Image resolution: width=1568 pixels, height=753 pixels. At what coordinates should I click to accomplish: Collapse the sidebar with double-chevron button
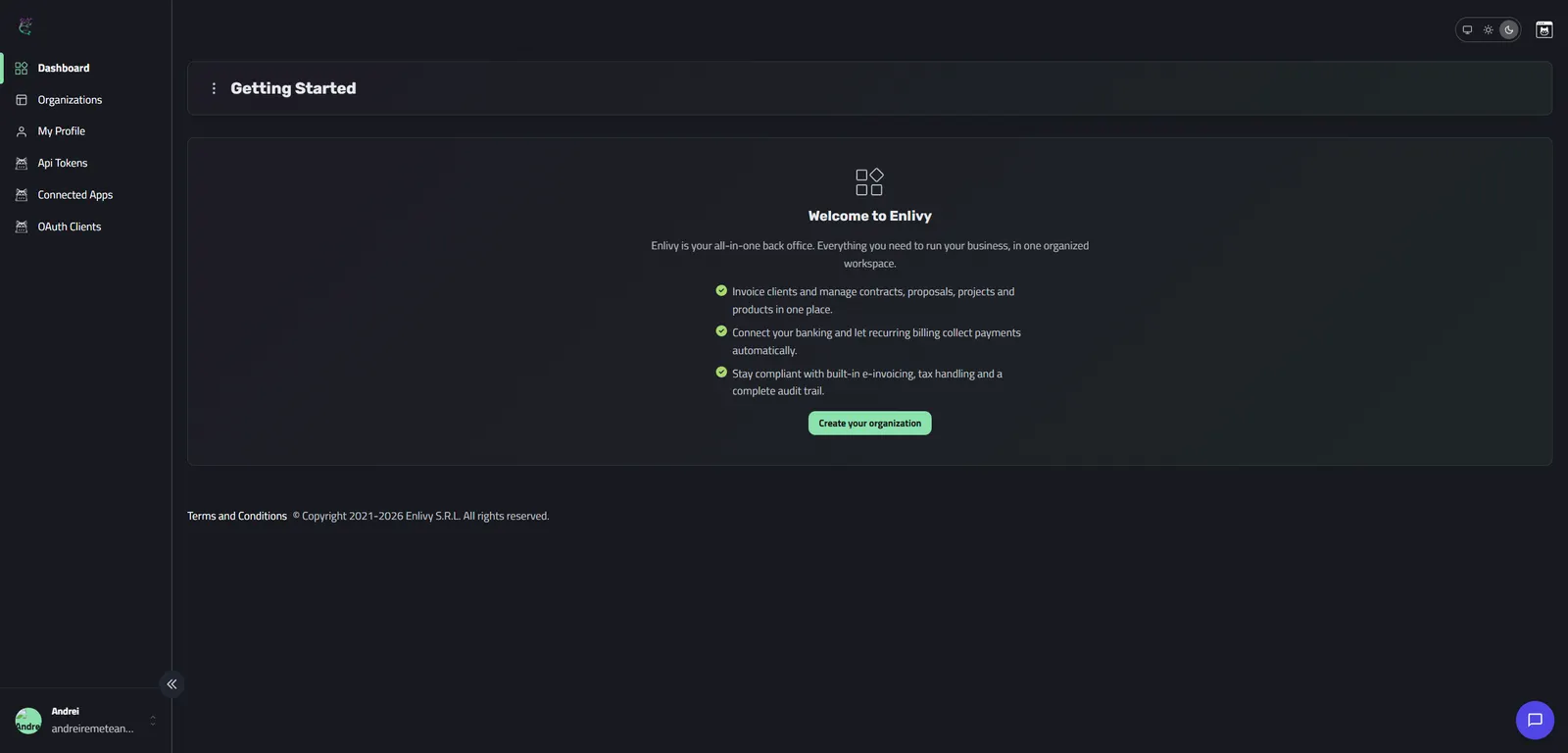171,684
